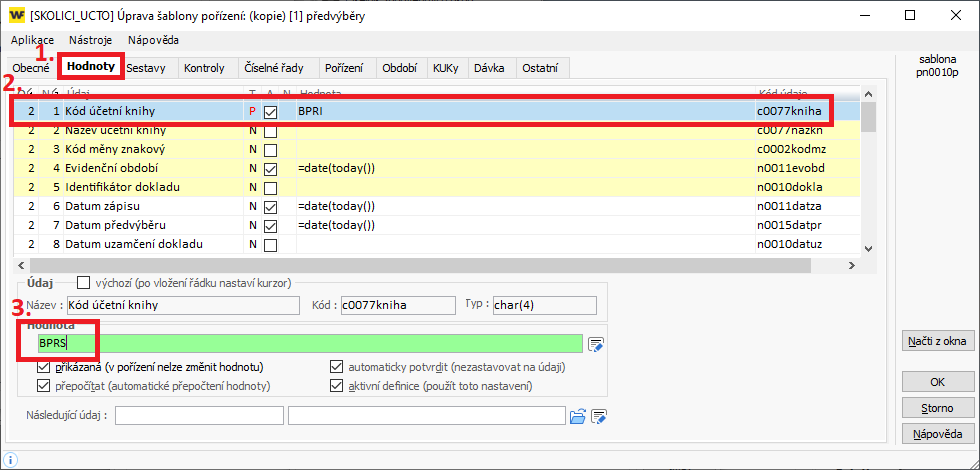Switch to the Hodnoty tab
980x470 pixels.
tap(91, 67)
